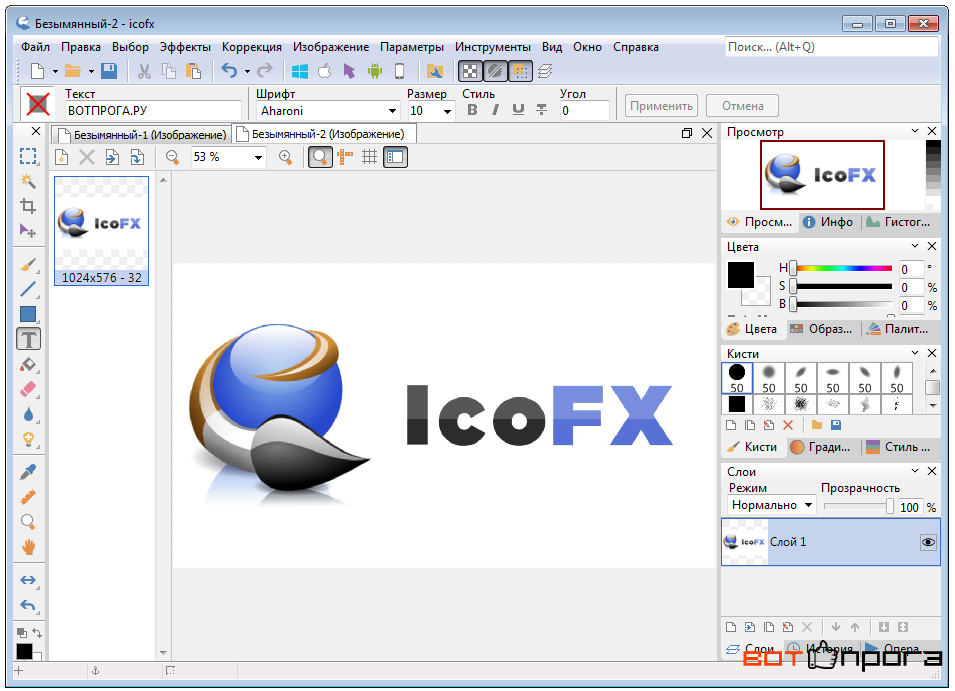955x691 pixels.
Task: Open the Инструменты menu
Action: tap(493, 47)
